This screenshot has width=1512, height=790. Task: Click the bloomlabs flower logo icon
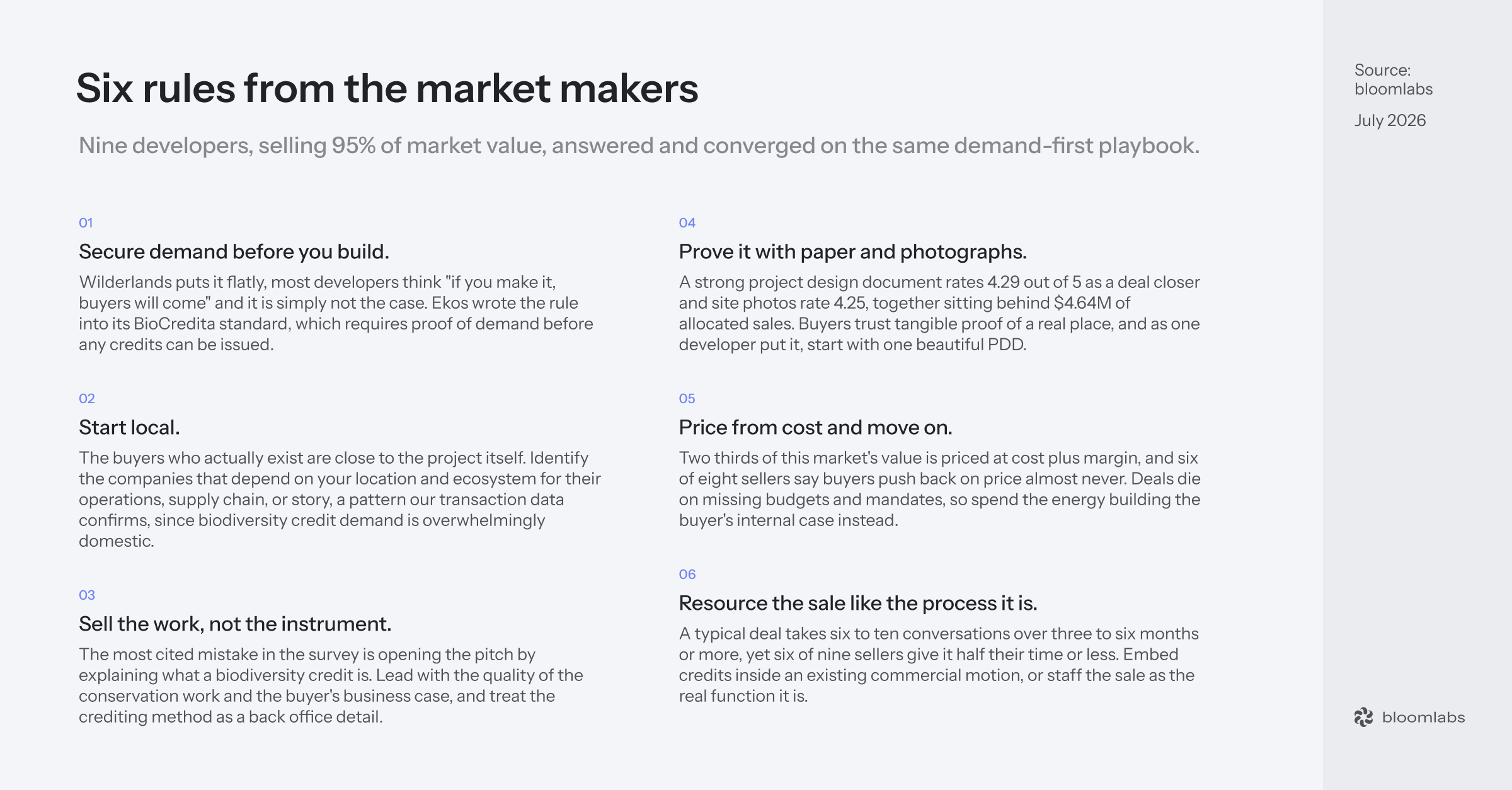click(x=1364, y=717)
